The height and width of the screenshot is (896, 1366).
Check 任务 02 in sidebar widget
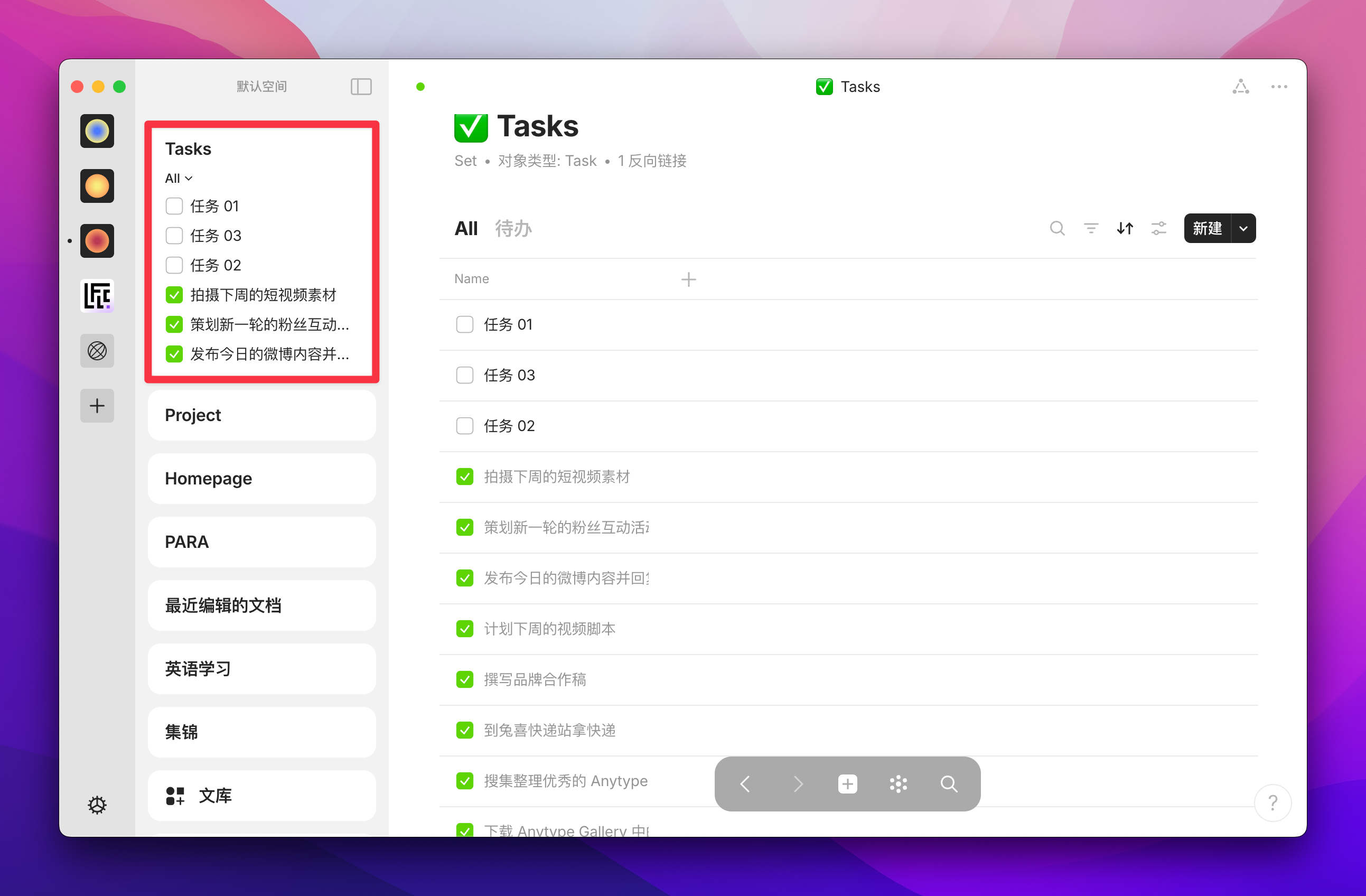(174, 265)
